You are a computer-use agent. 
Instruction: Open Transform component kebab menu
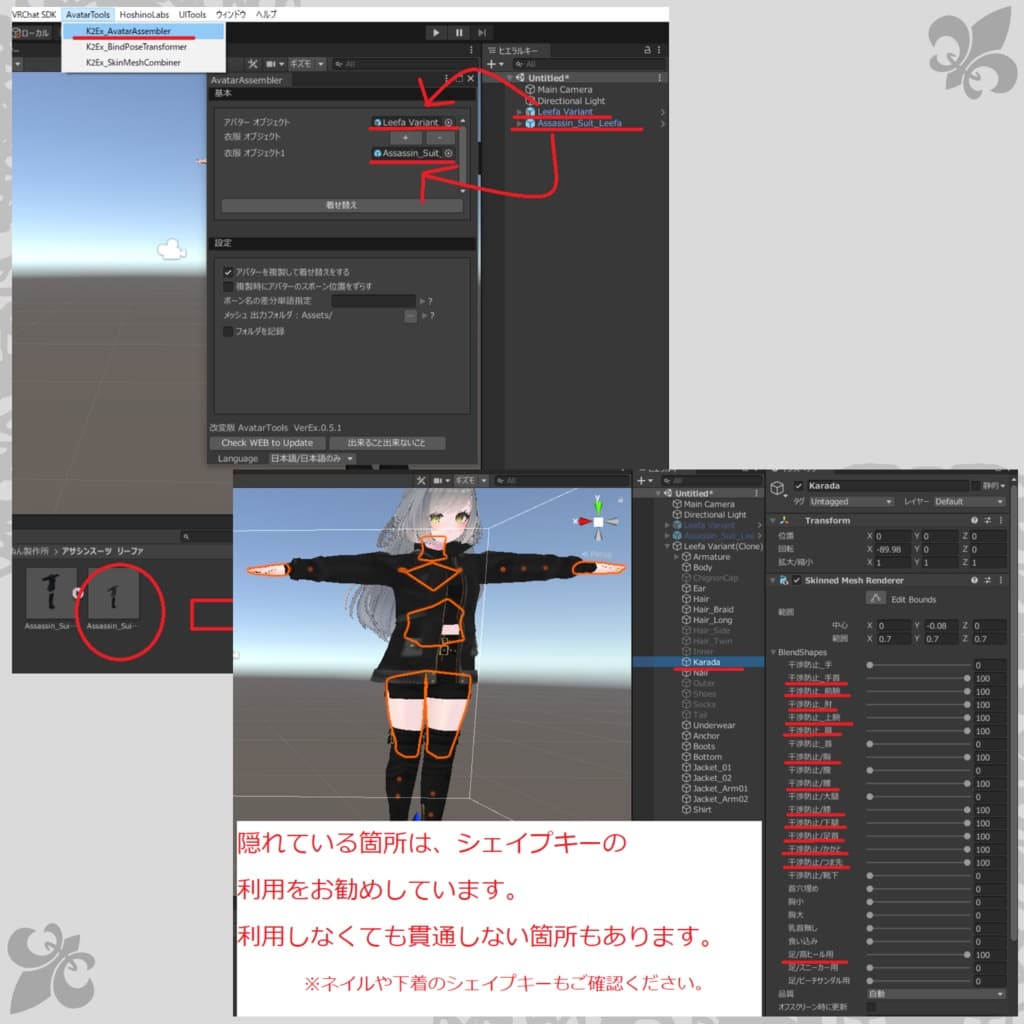coord(1001,520)
